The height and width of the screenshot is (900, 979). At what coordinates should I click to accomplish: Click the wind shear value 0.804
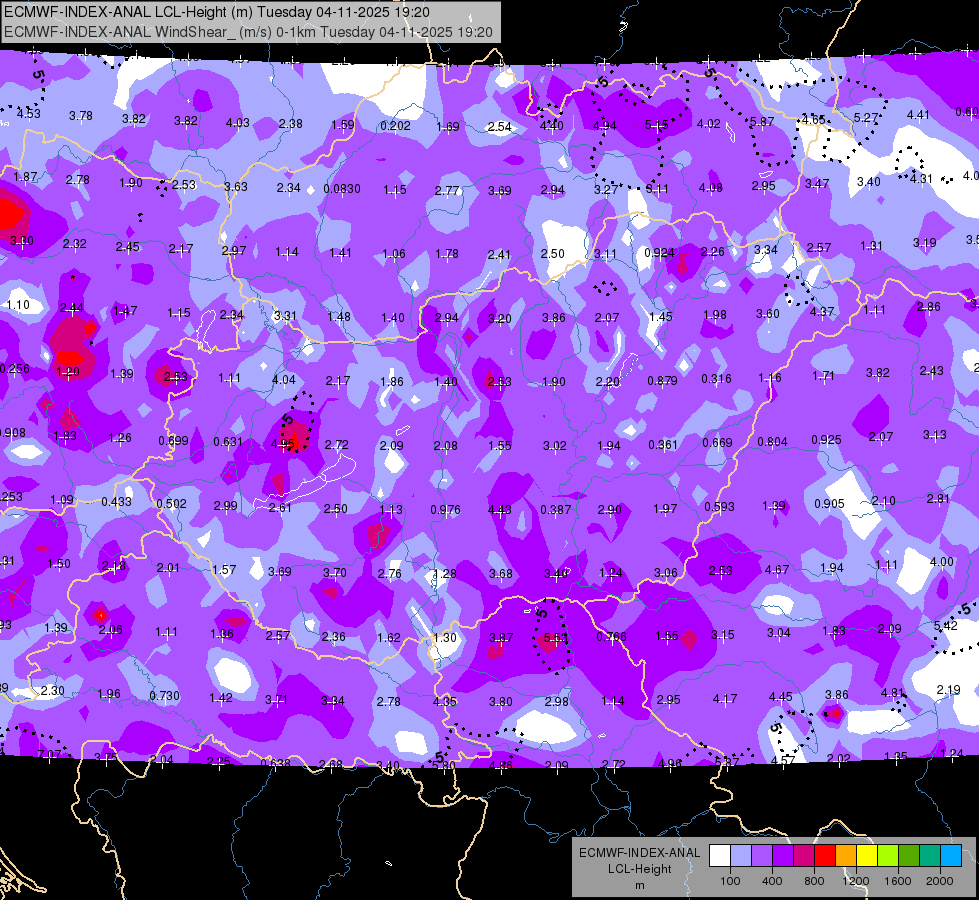772,442
